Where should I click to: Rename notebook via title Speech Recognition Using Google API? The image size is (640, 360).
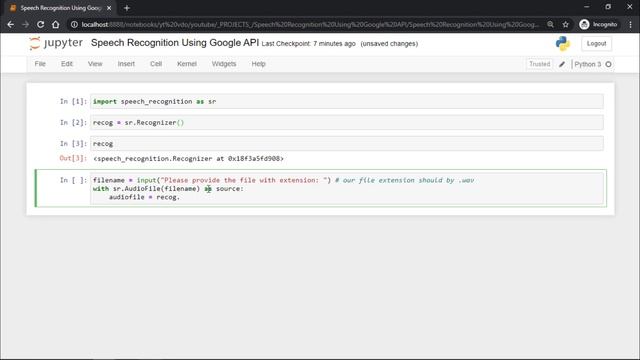click(175, 43)
